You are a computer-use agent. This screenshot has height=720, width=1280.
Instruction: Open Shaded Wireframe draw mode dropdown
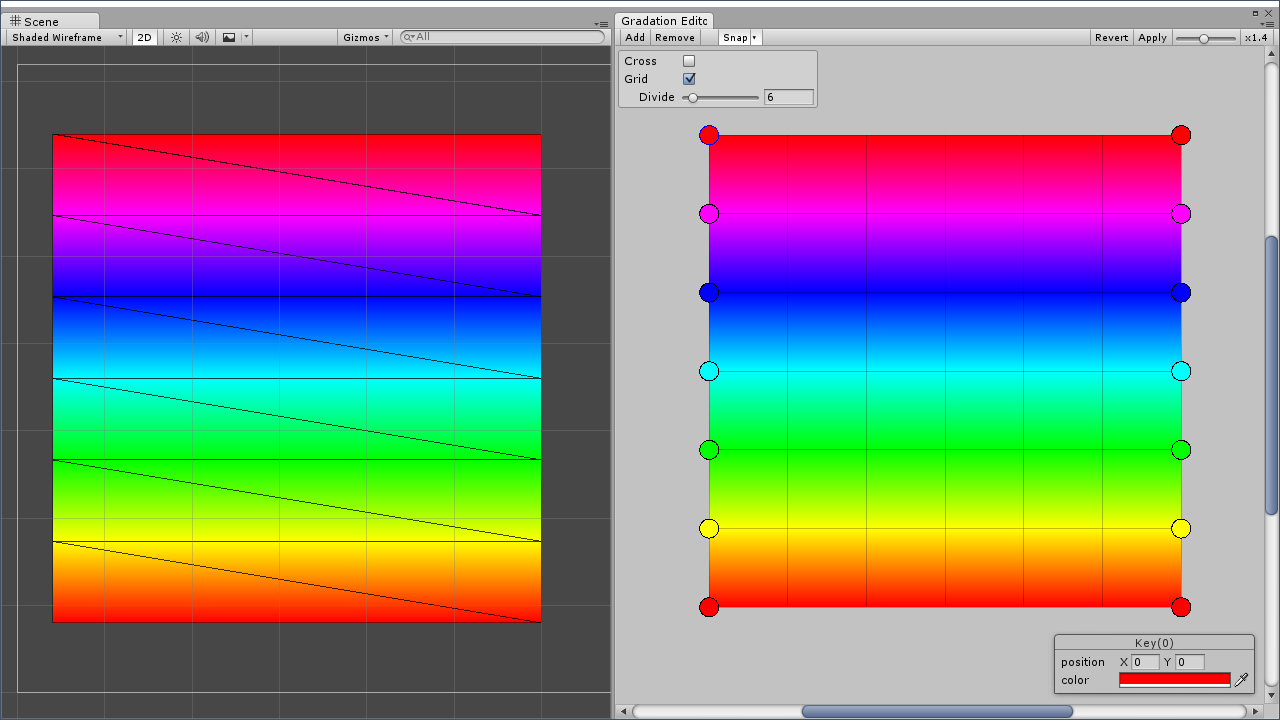(x=66, y=37)
